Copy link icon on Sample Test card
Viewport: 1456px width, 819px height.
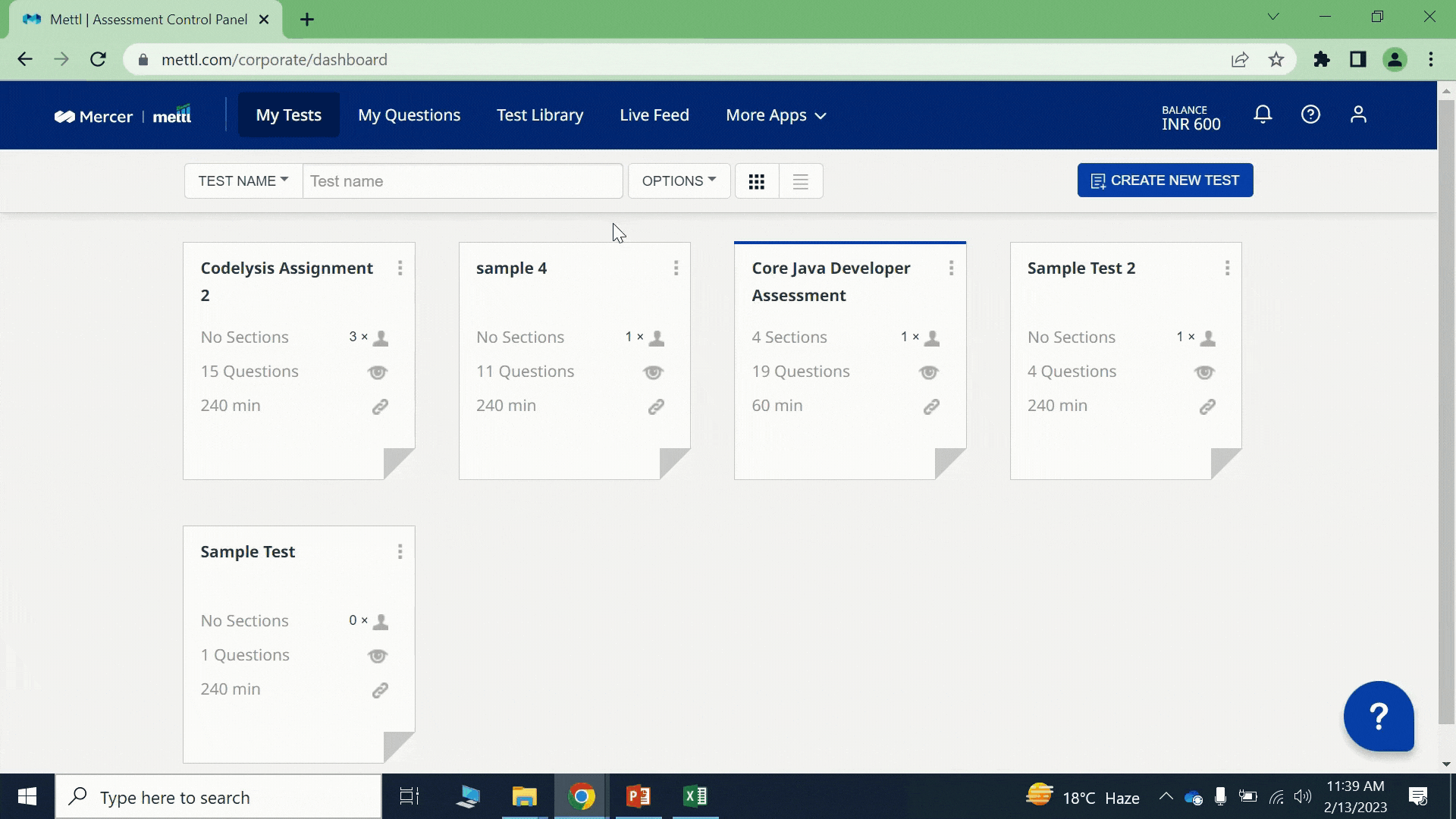(380, 690)
